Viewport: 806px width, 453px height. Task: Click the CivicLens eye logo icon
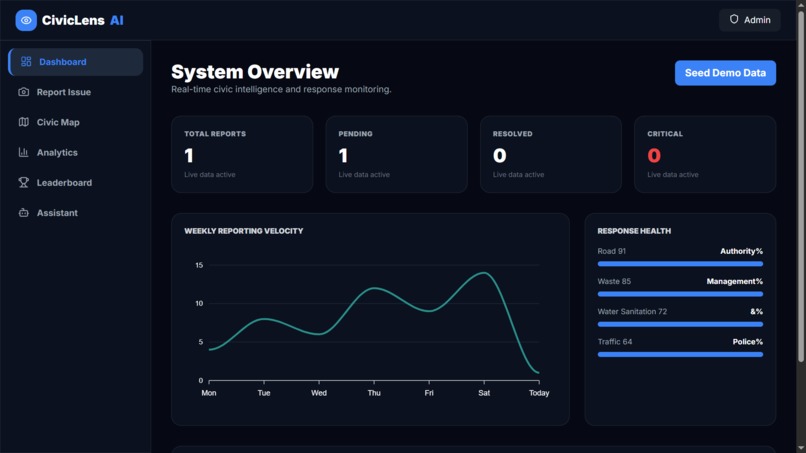26,21
